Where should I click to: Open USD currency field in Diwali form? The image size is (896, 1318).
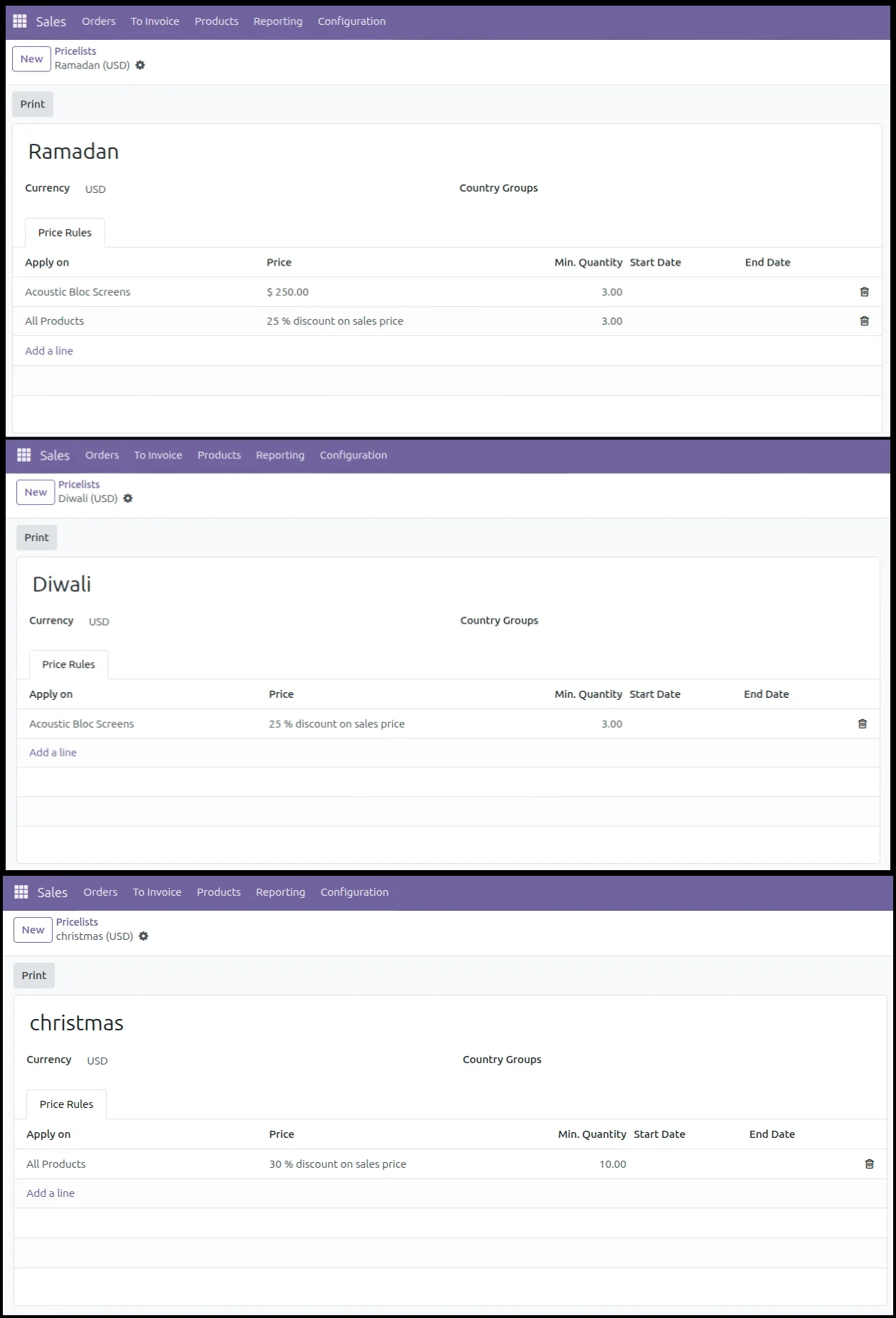click(x=99, y=622)
